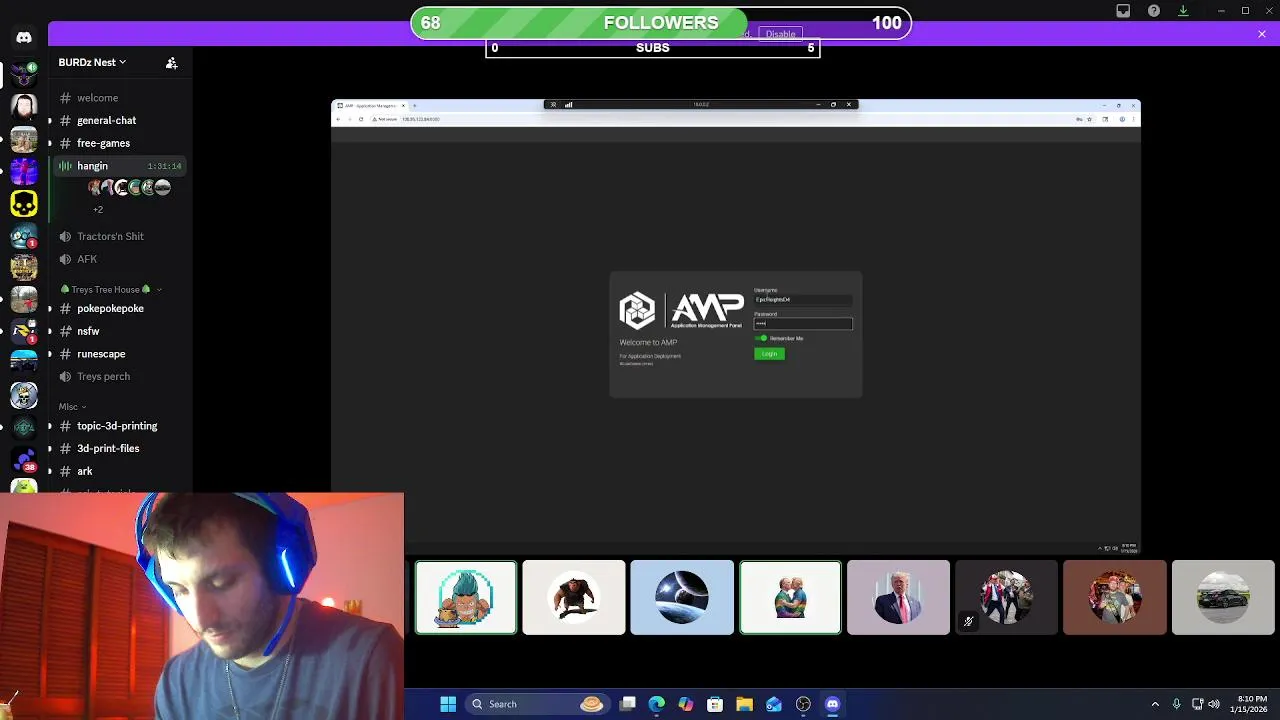
Task: Open Microsoft Store from the taskbar
Action: pos(715,704)
